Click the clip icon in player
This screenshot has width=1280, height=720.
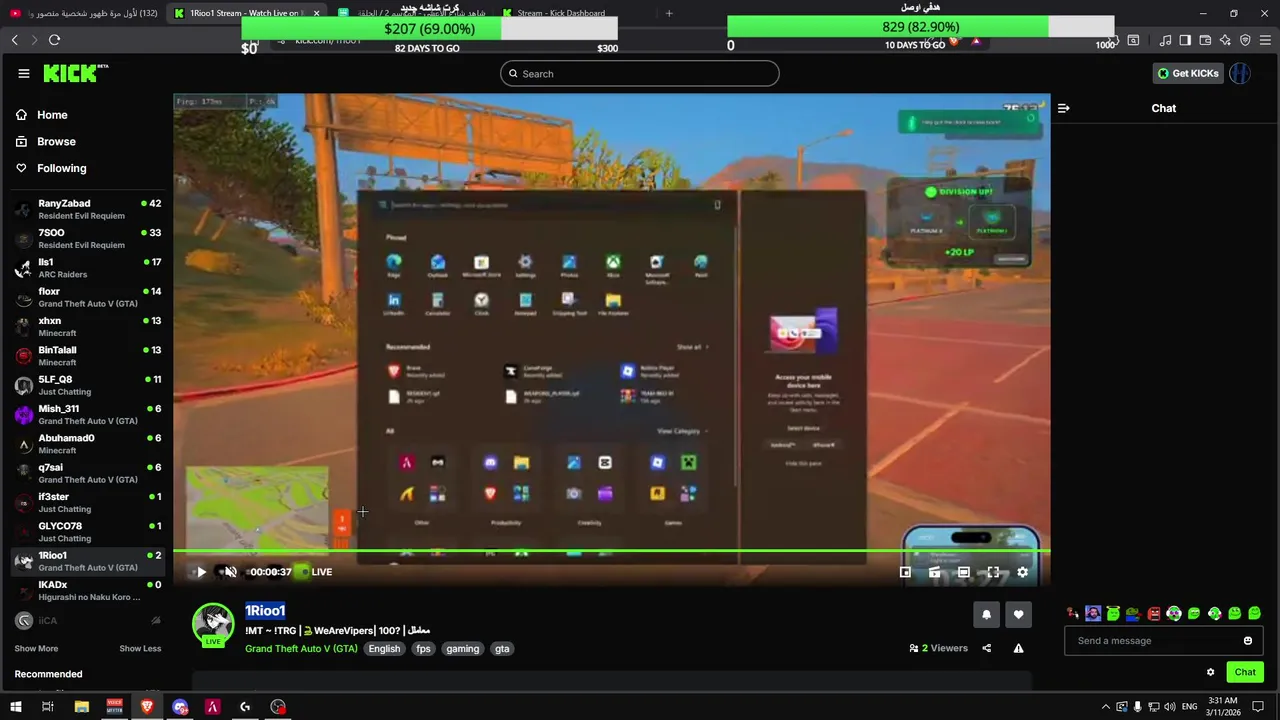click(934, 572)
